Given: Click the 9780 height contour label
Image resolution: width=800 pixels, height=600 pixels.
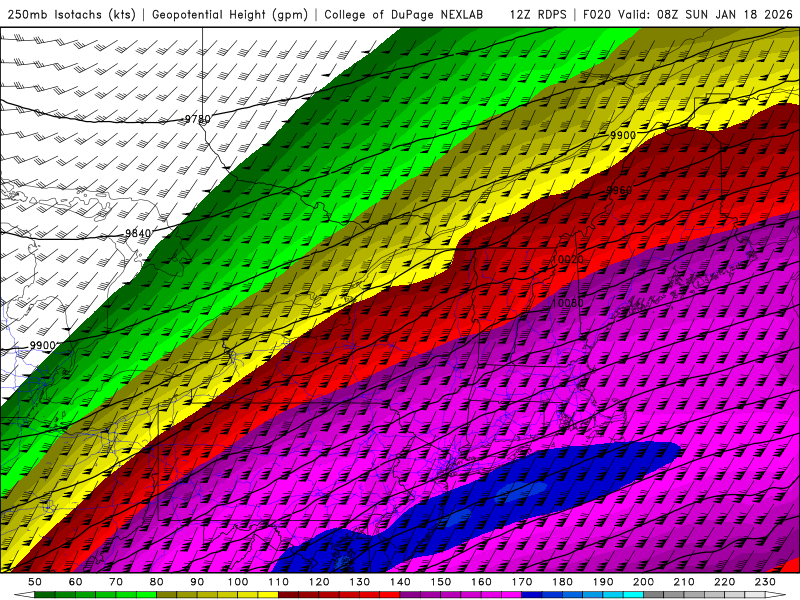Looking at the screenshot, I should pyautogui.click(x=197, y=119).
